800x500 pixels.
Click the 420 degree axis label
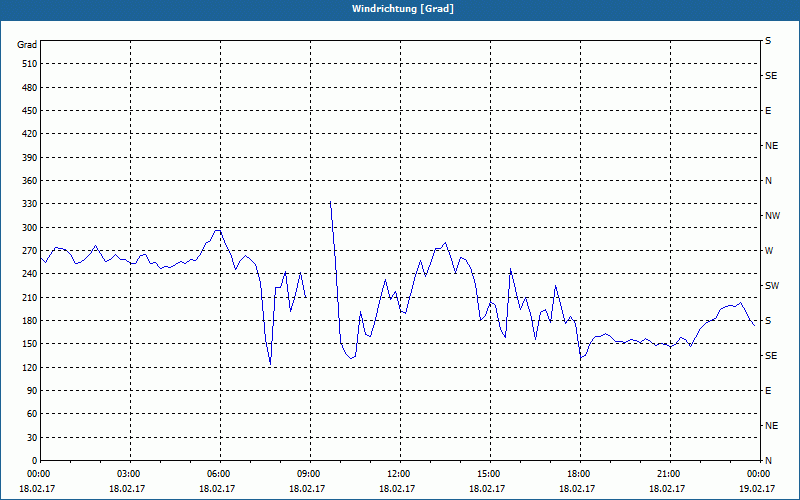(30, 134)
